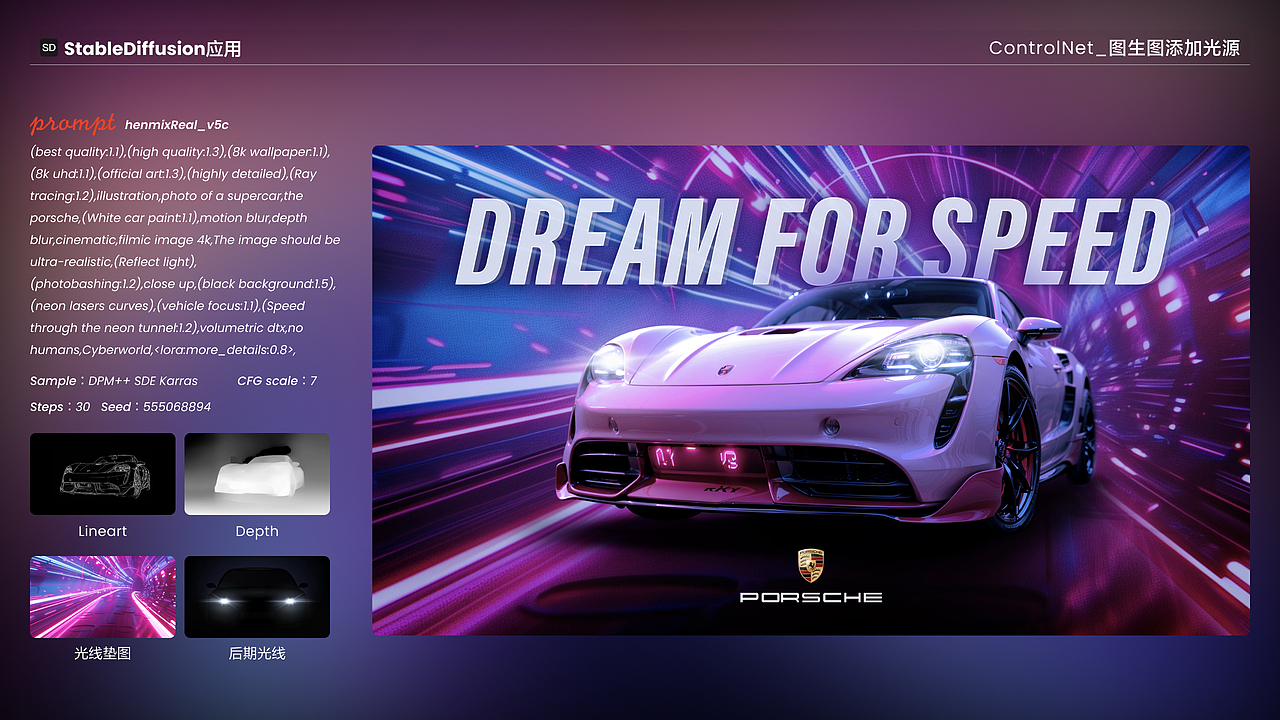Click the hood emblem on the car
Screen dimensions: 1280x720
[725, 369]
